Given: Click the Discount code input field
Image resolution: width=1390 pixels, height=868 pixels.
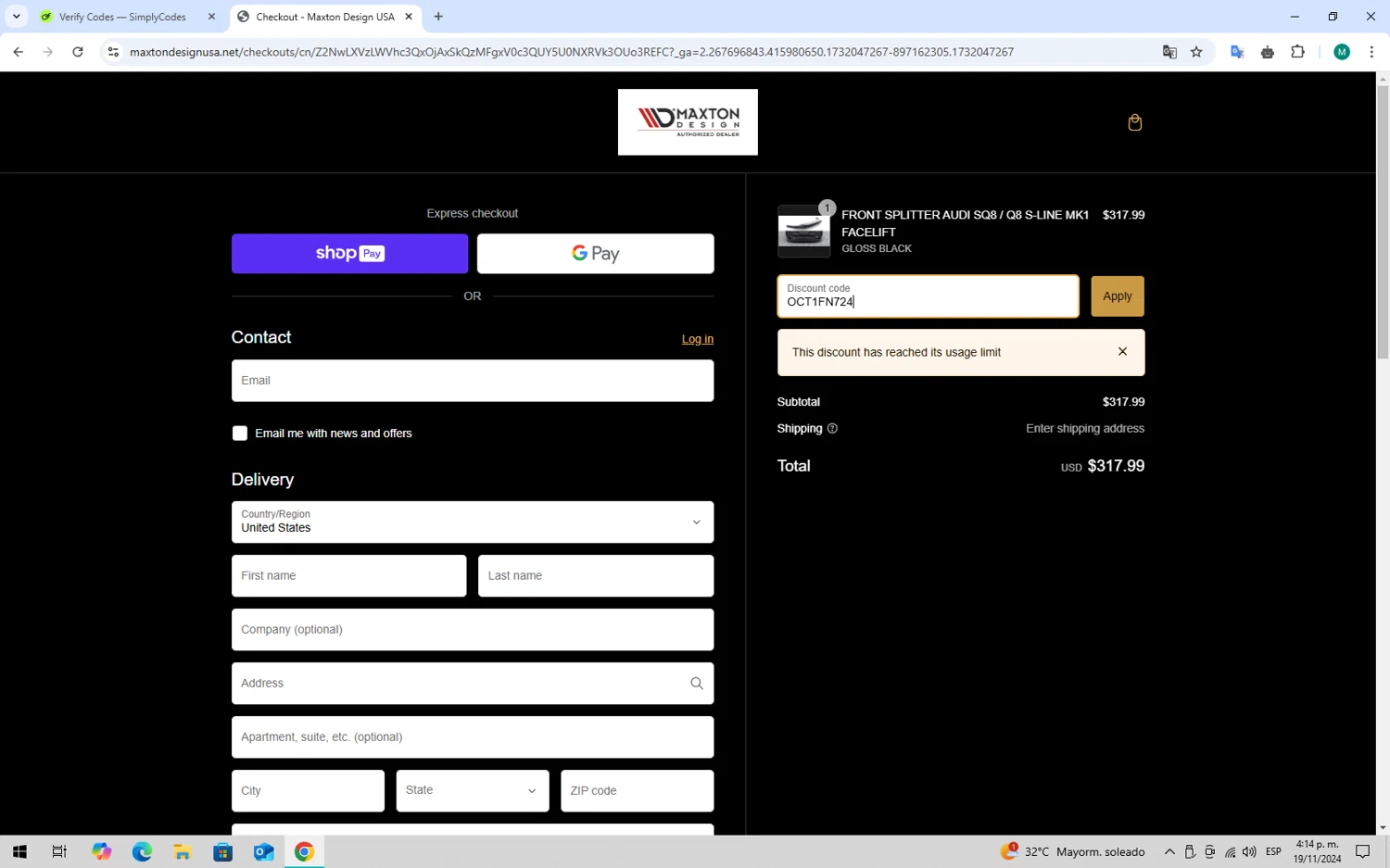Looking at the screenshot, I should [928, 296].
